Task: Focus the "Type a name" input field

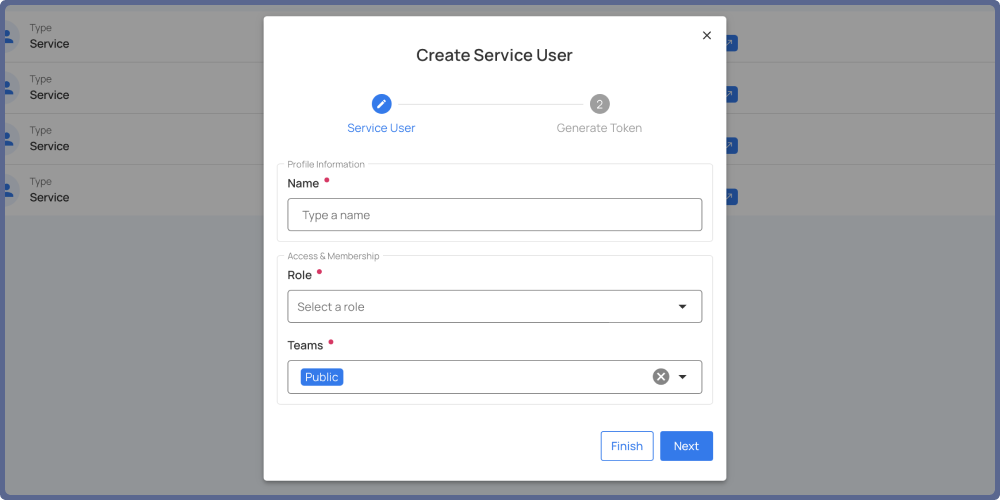Action: (x=494, y=215)
